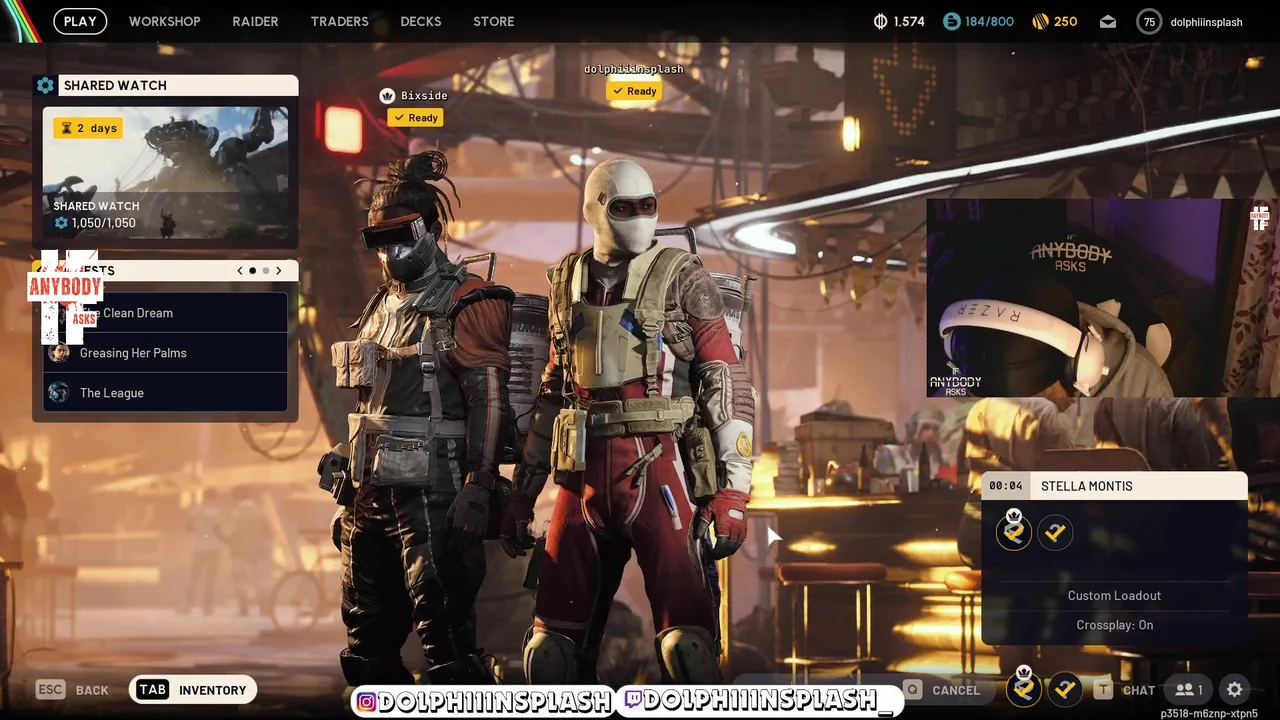The width and height of the screenshot is (1280, 720).
Task: Click The League quest portrait icon
Action: coord(59,393)
